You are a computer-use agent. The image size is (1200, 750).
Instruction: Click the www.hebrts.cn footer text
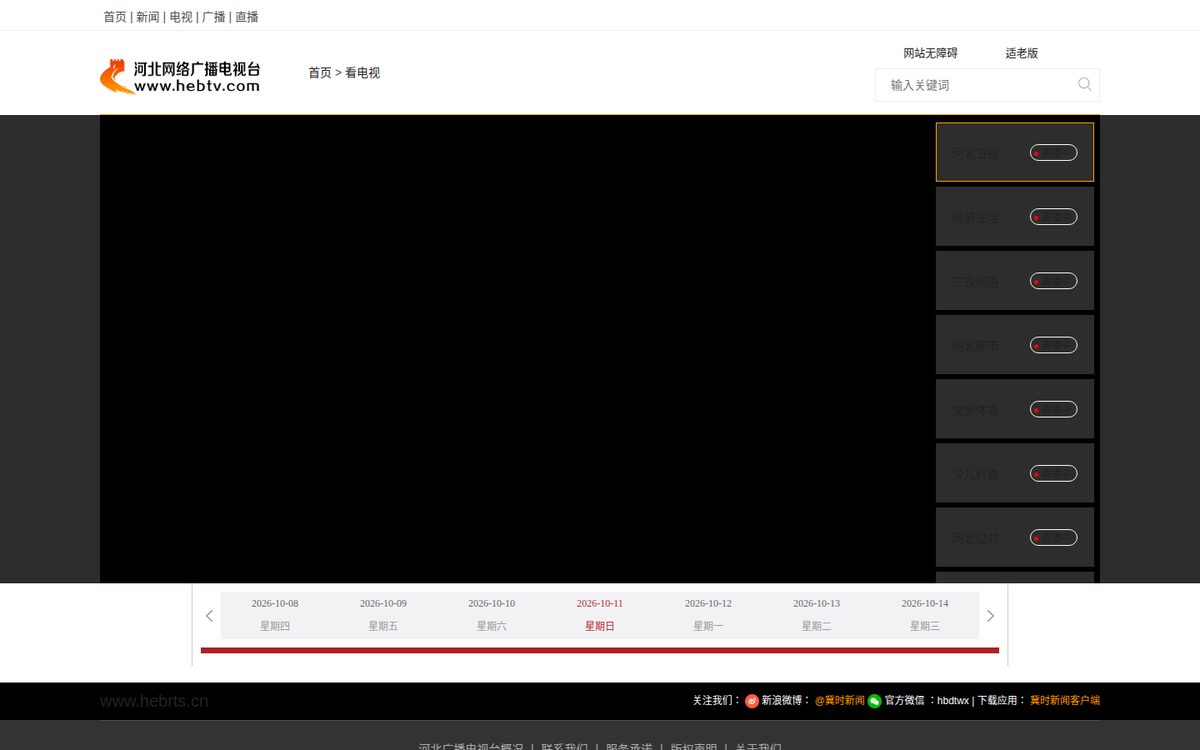click(x=154, y=701)
